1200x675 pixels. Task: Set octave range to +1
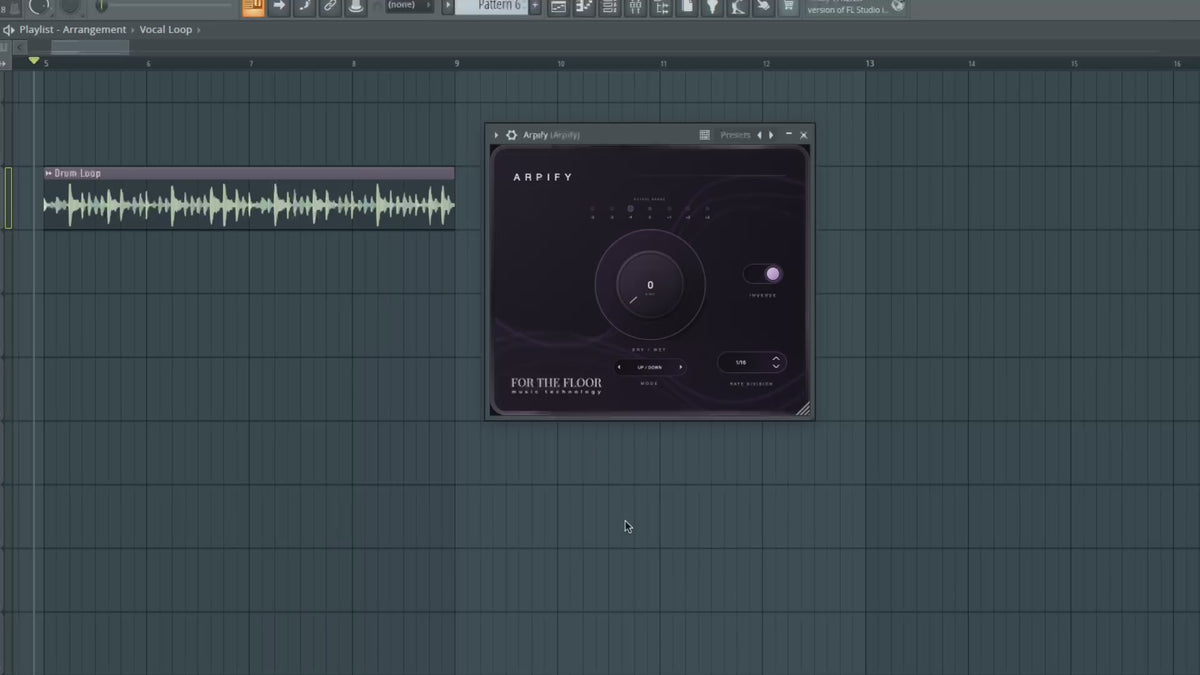669,209
